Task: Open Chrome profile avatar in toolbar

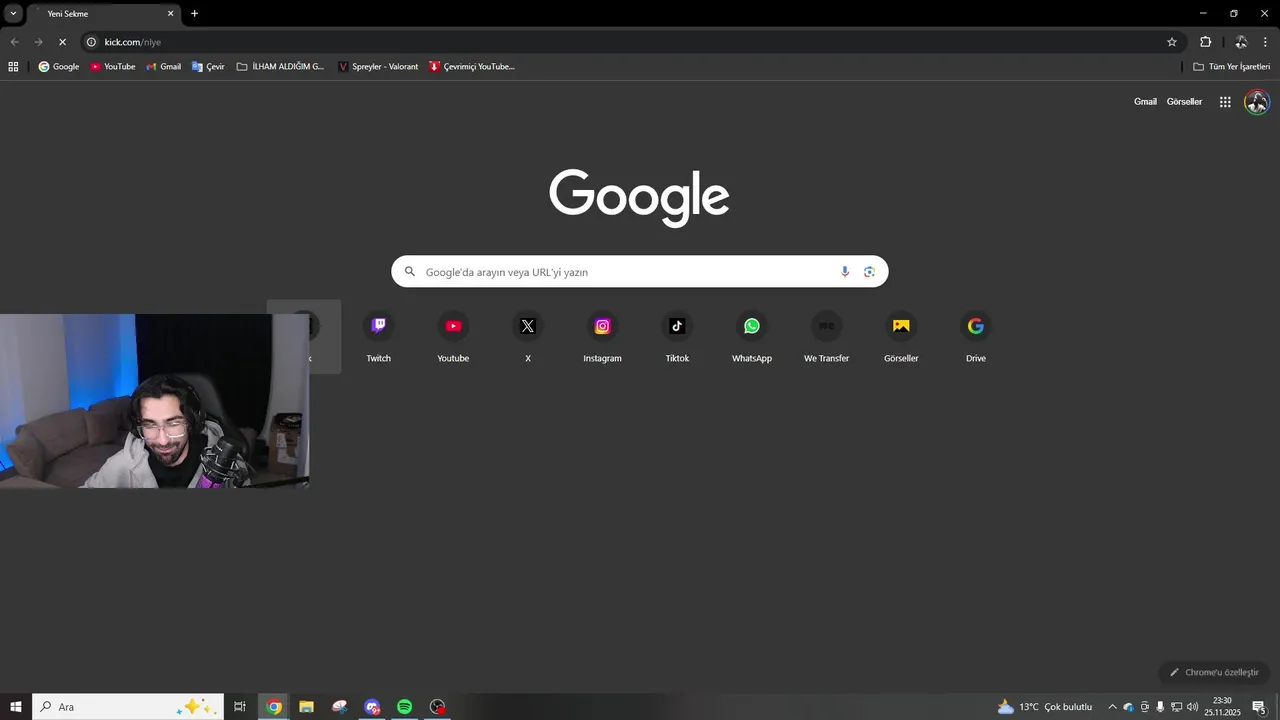Action: tap(1241, 42)
